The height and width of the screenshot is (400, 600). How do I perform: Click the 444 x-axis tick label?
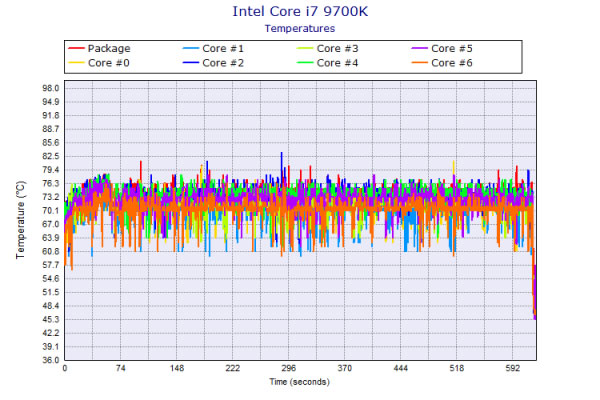pyautogui.click(x=401, y=368)
